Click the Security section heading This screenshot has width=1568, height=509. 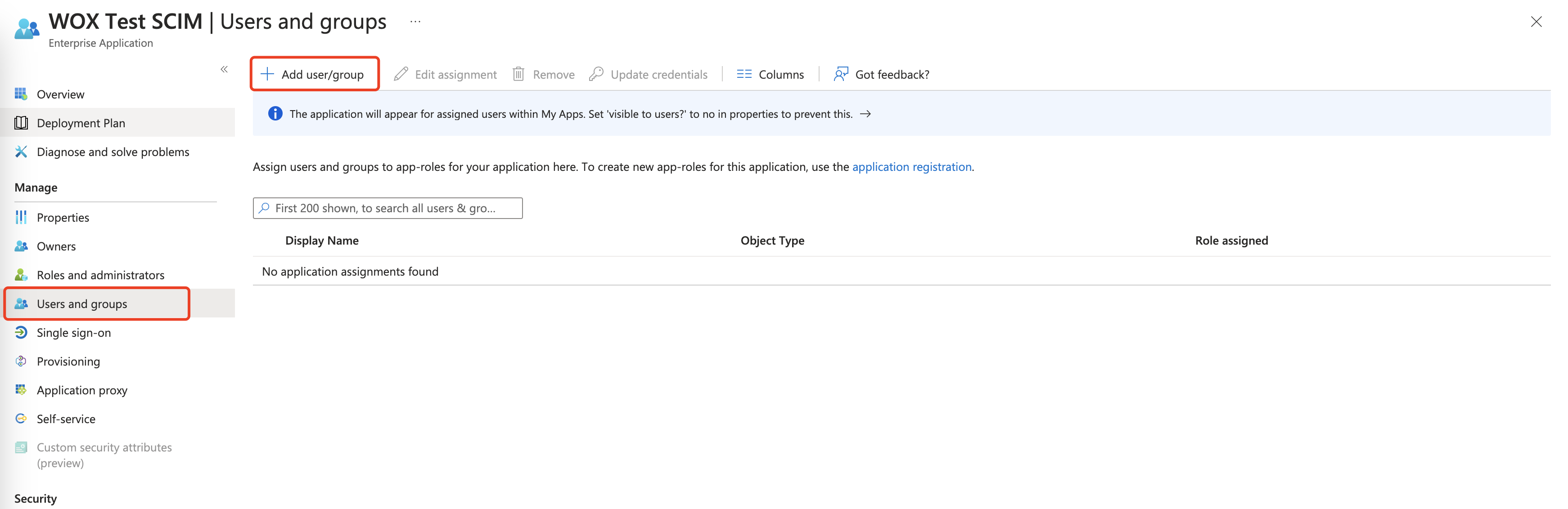click(35, 499)
